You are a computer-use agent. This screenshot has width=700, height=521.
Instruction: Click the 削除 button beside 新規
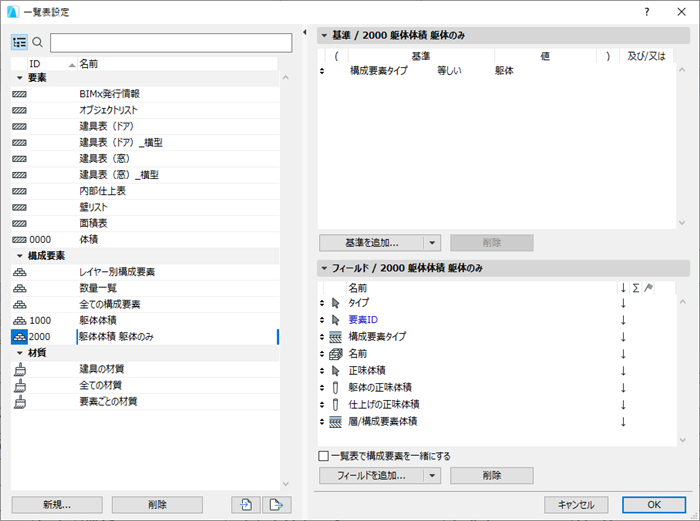[x=157, y=505]
